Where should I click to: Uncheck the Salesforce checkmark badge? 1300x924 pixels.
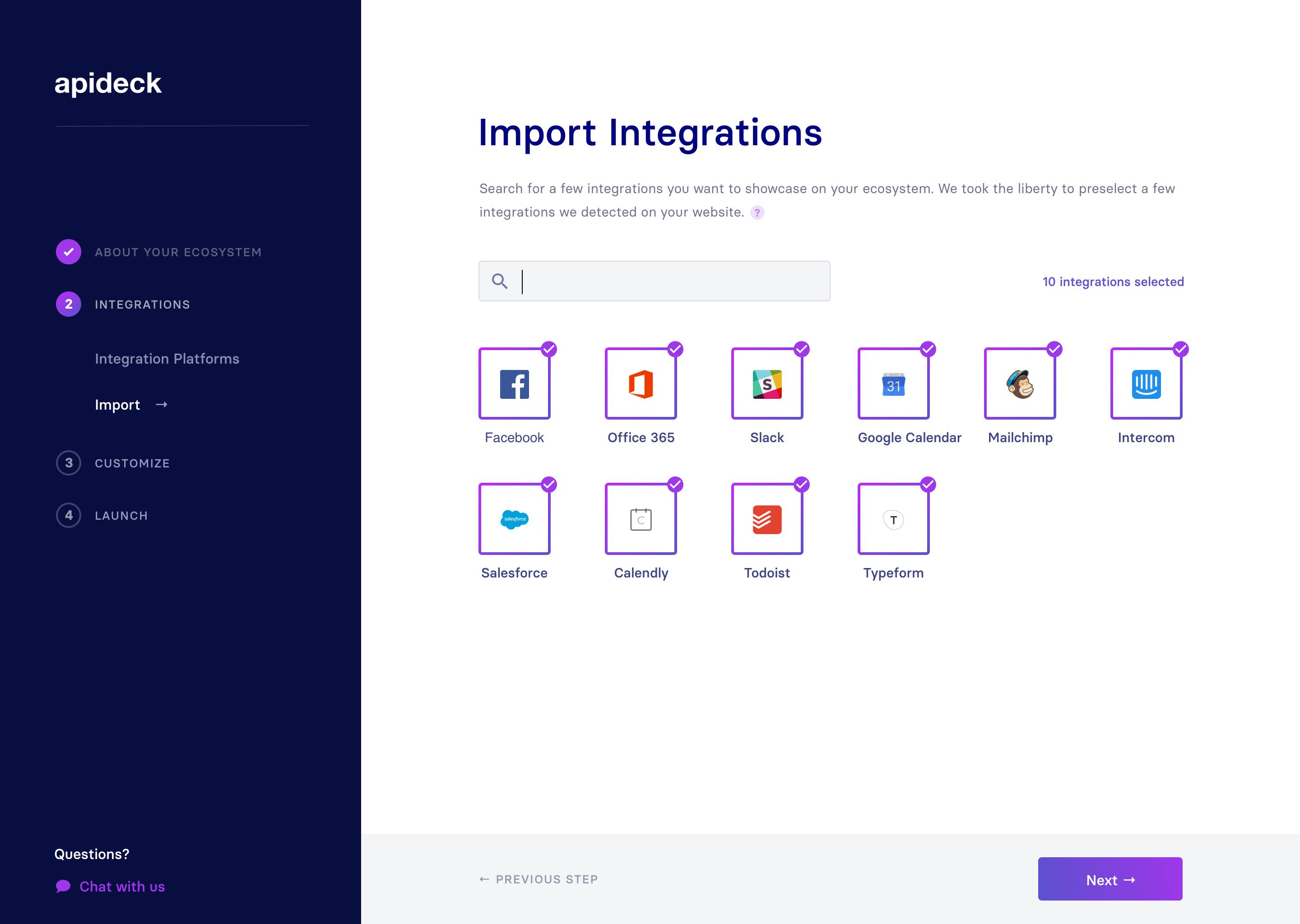click(549, 484)
